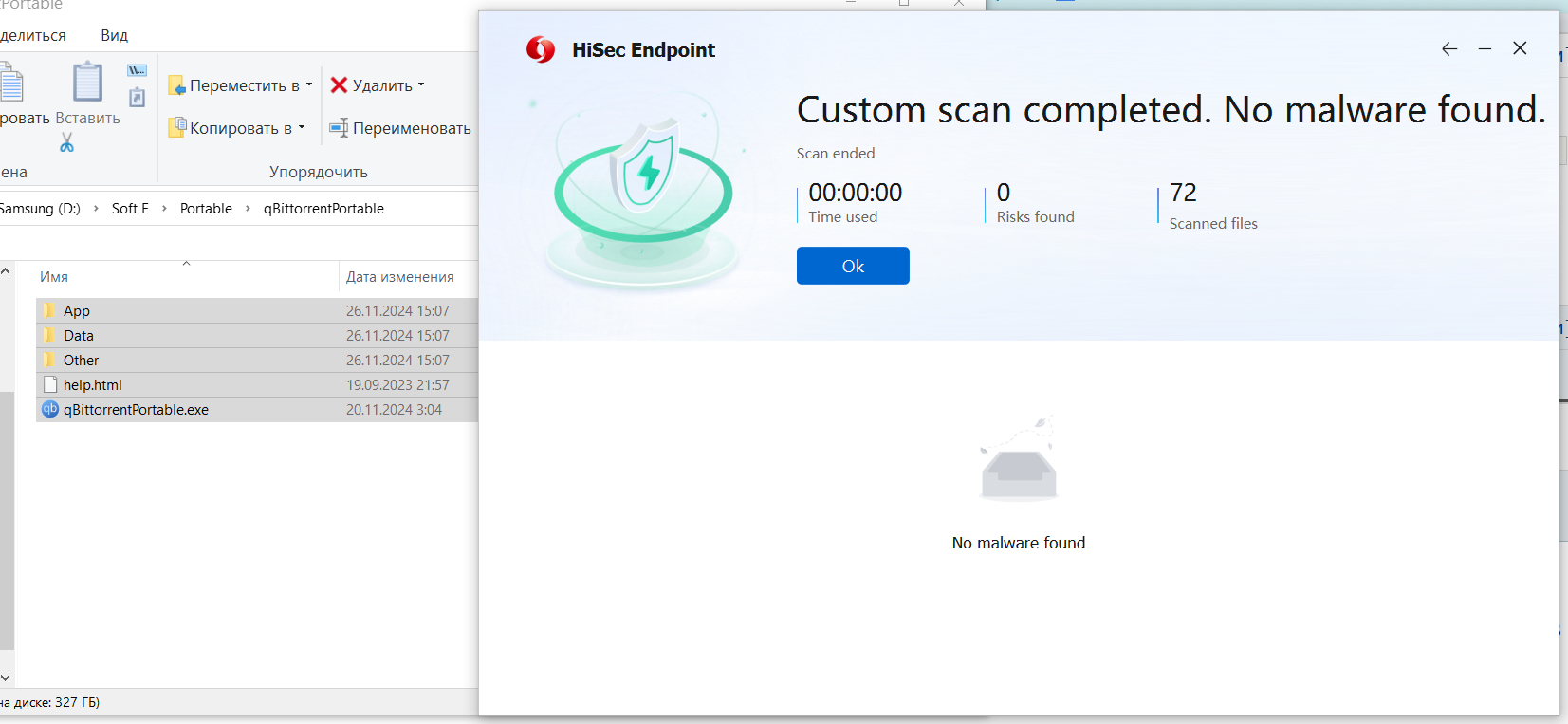Click date 19.09.2023 21:57 of help.html

coord(397,385)
